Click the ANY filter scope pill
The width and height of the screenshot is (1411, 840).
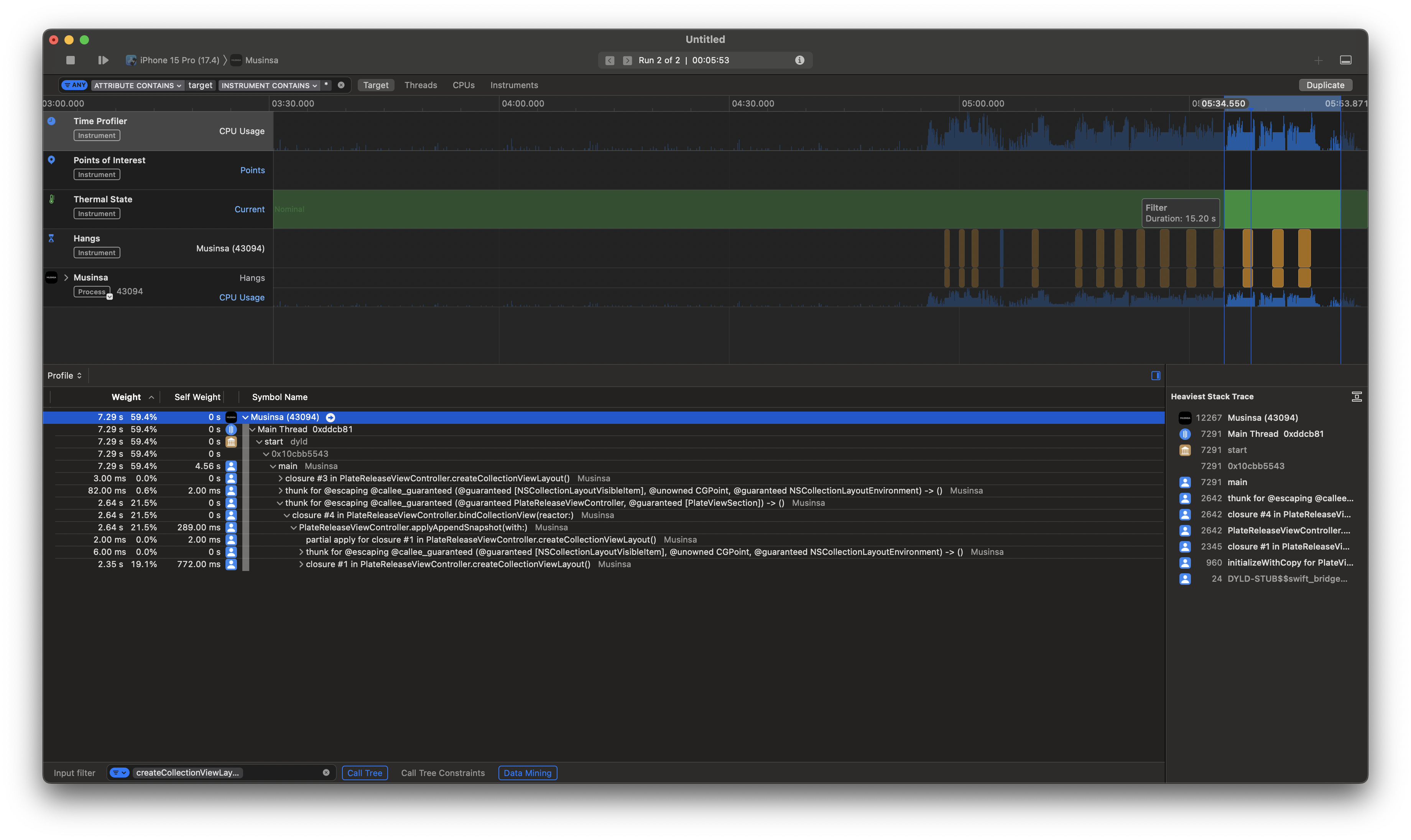click(74, 85)
